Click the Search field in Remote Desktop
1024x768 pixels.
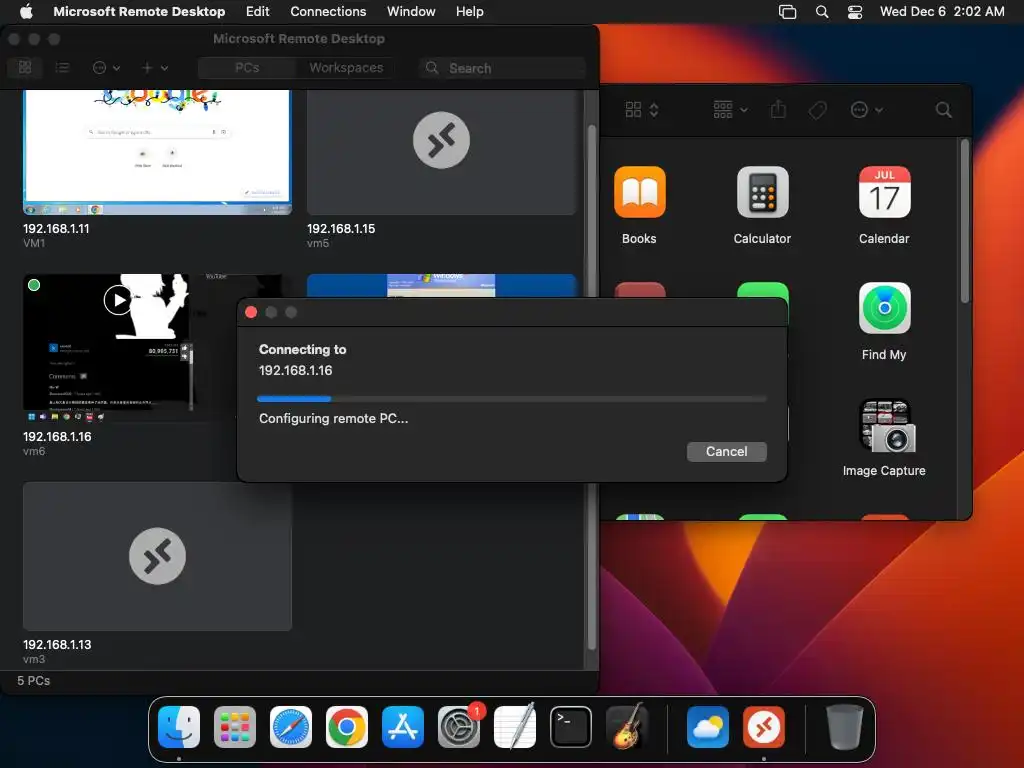pos(502,68)
